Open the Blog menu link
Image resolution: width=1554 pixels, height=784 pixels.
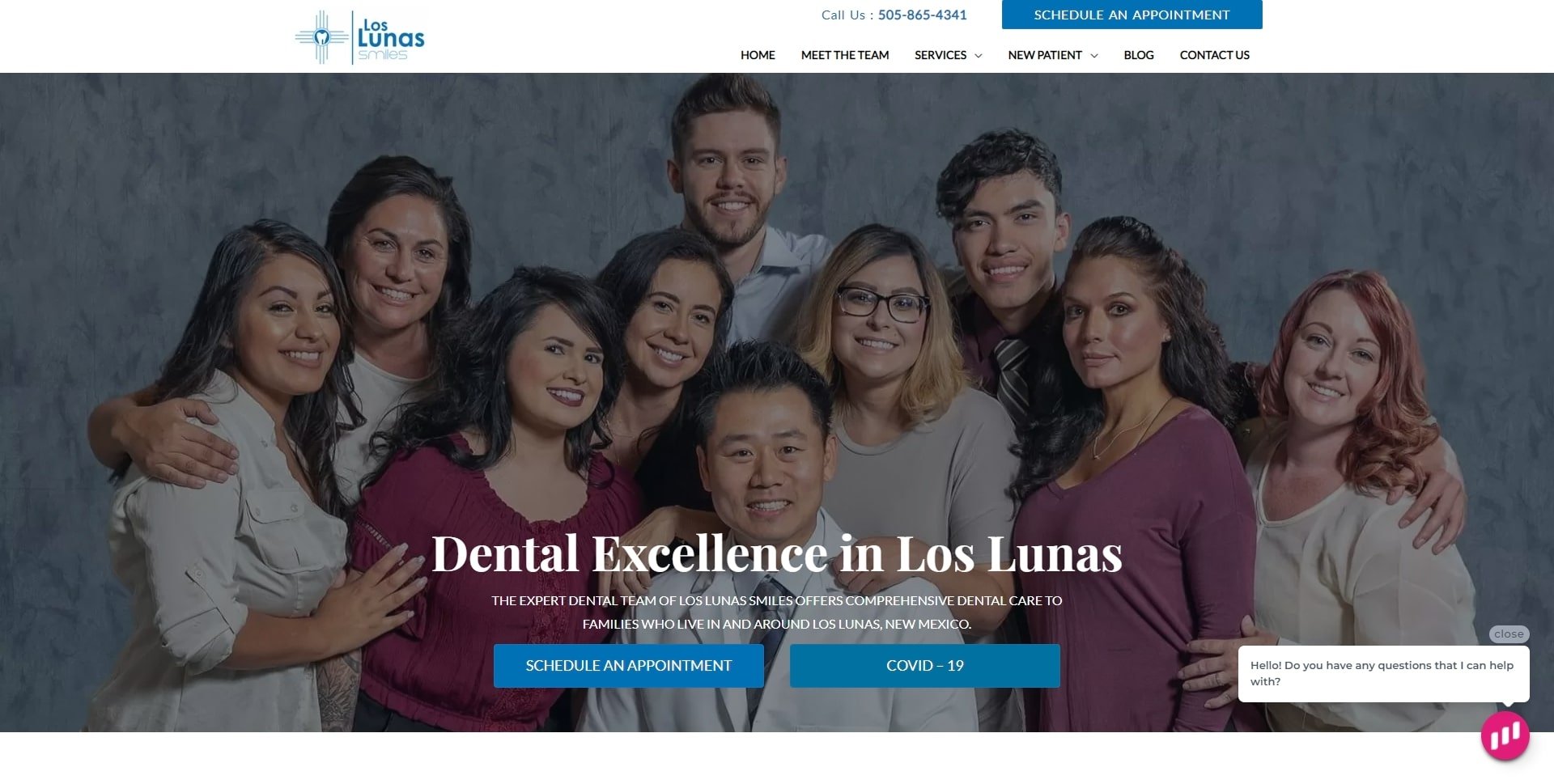tap(1138, 55)
